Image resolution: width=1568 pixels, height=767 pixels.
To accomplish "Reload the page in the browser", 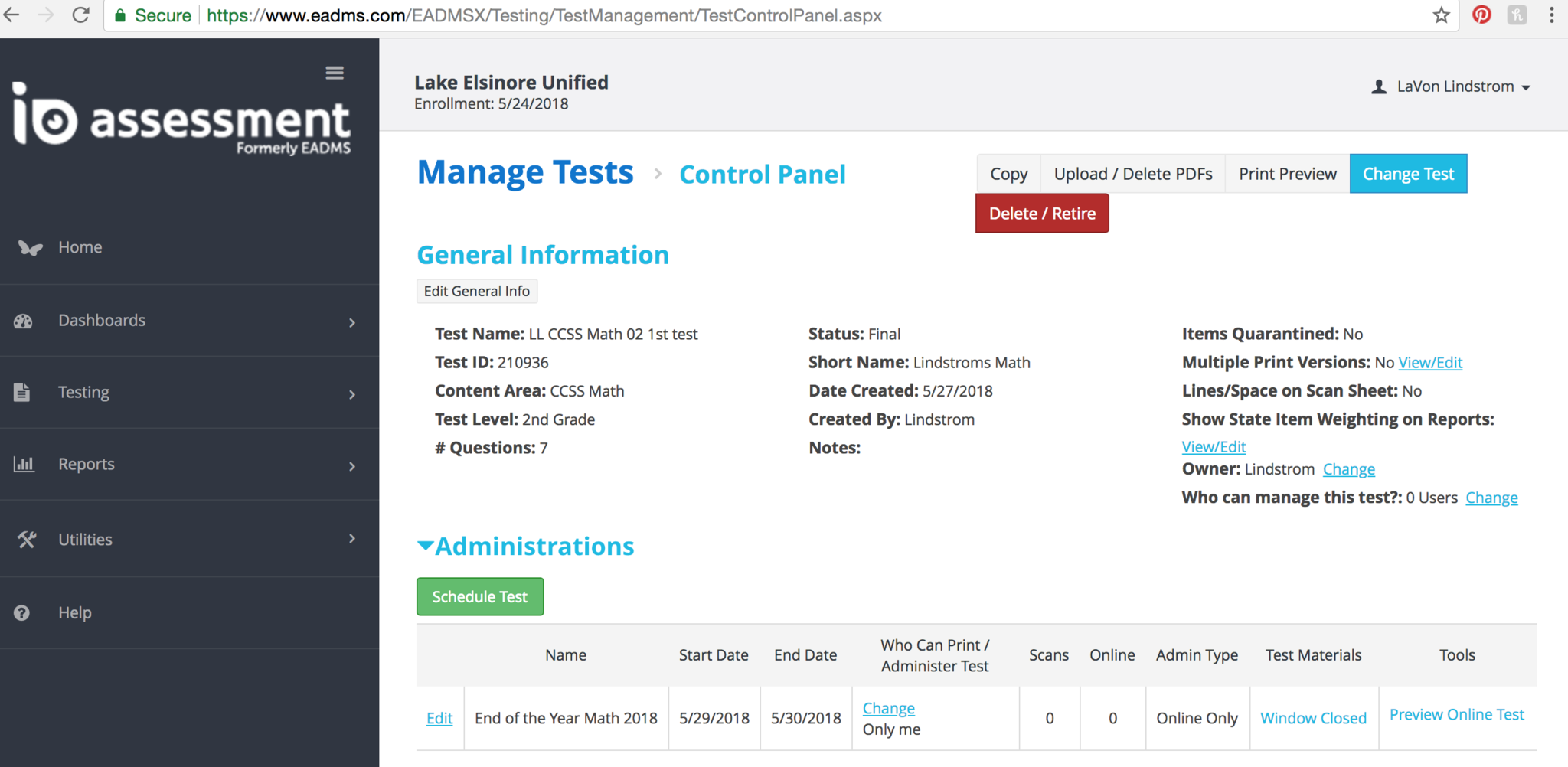I will (81, 15).
